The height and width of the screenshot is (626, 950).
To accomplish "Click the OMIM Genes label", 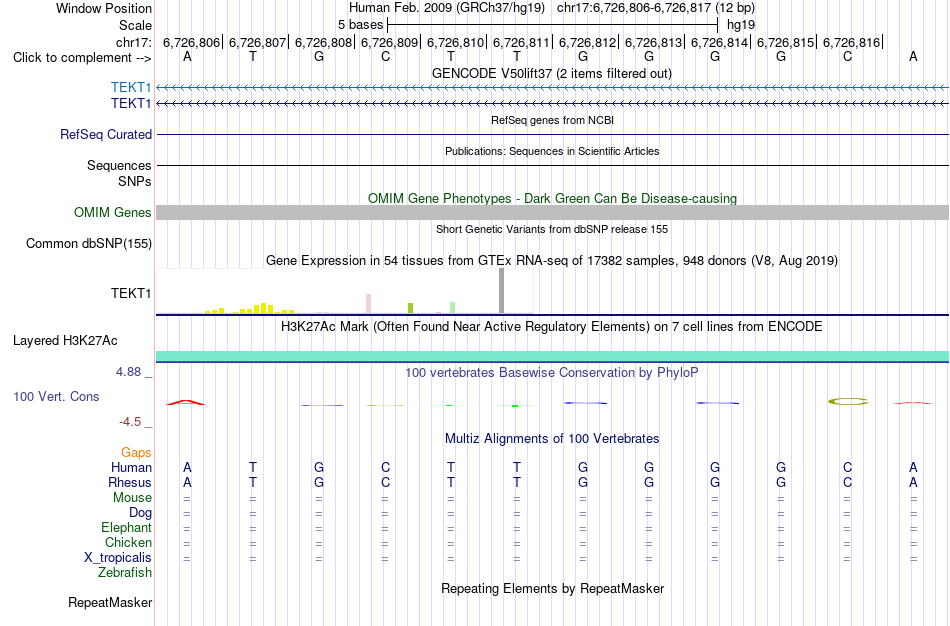I will 113,212.
